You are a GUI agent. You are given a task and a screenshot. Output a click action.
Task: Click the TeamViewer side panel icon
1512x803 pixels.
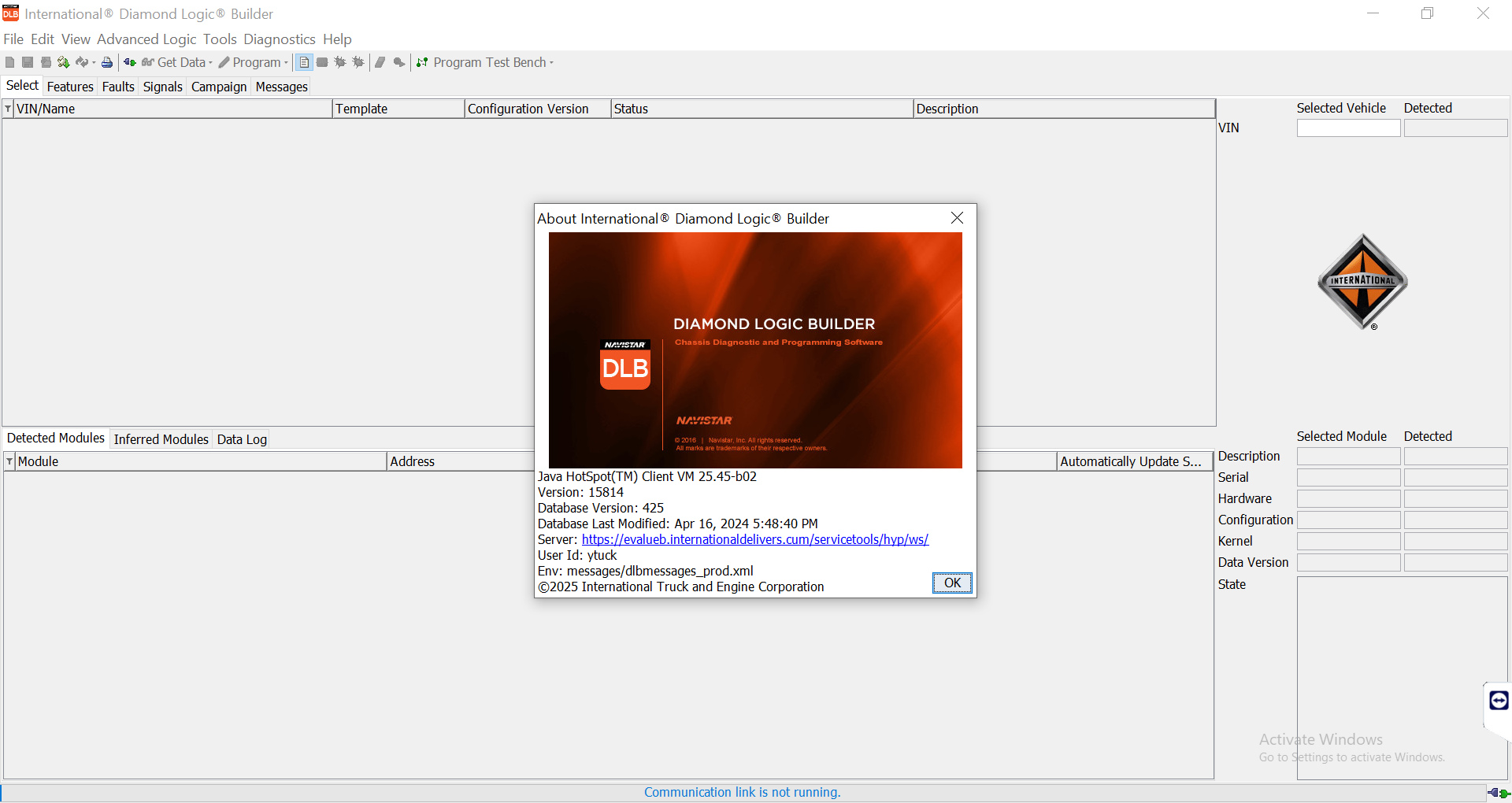pyautogui.click(x=1499, y=700)
